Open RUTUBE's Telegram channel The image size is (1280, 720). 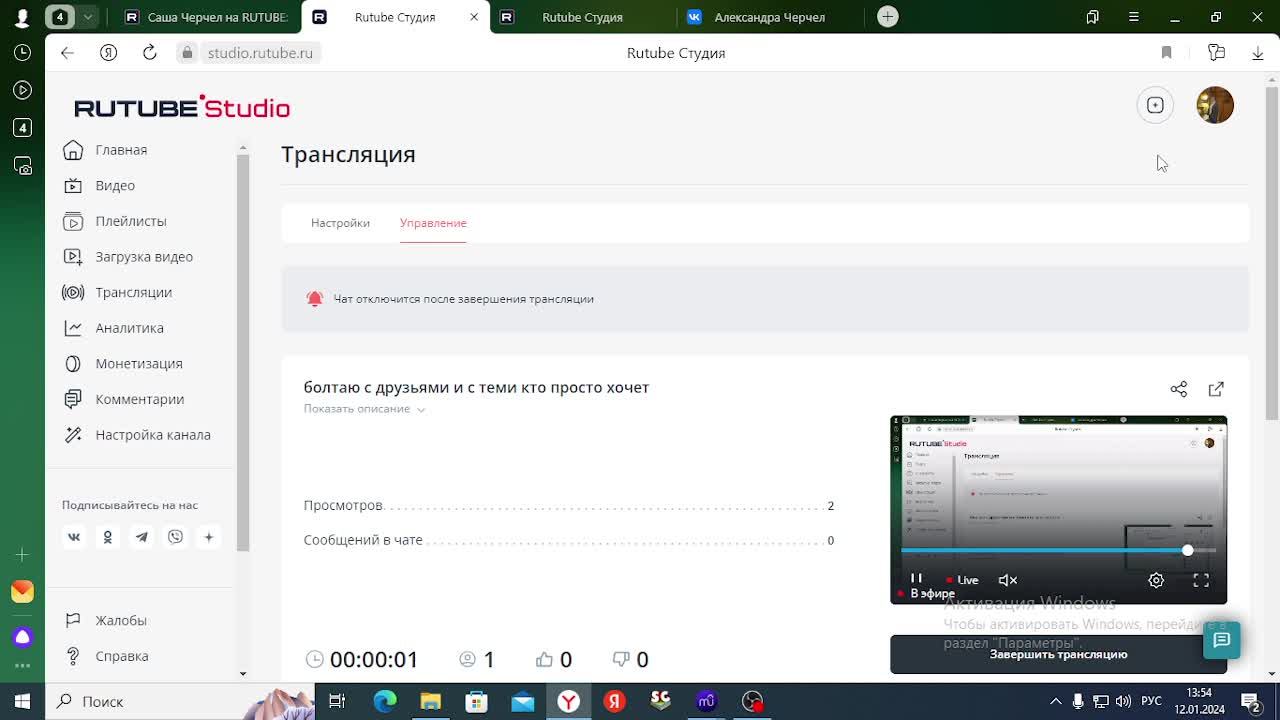(142, 537)
